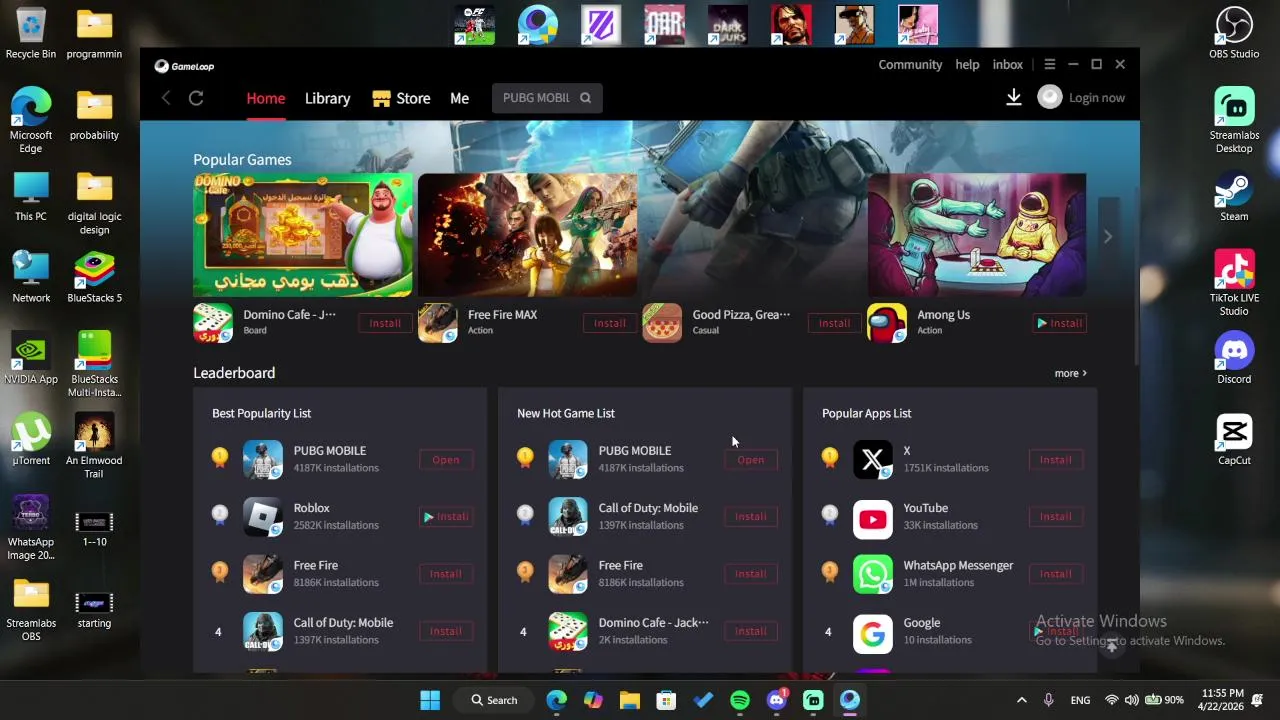Image resolution: width=1280 pixels, height=720 pixels.
Task: Open BlueStacks 5 desktop shortcut
Action: tap(94, 278)
